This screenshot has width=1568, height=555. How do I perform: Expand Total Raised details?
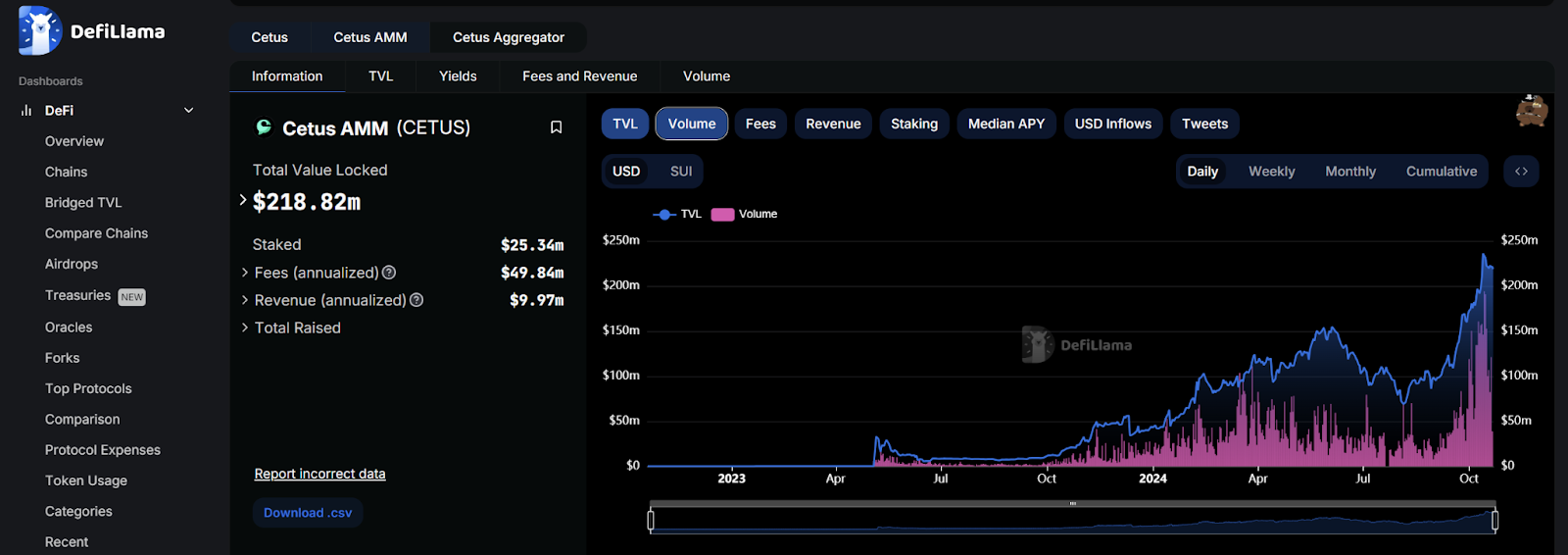(245, 328)
